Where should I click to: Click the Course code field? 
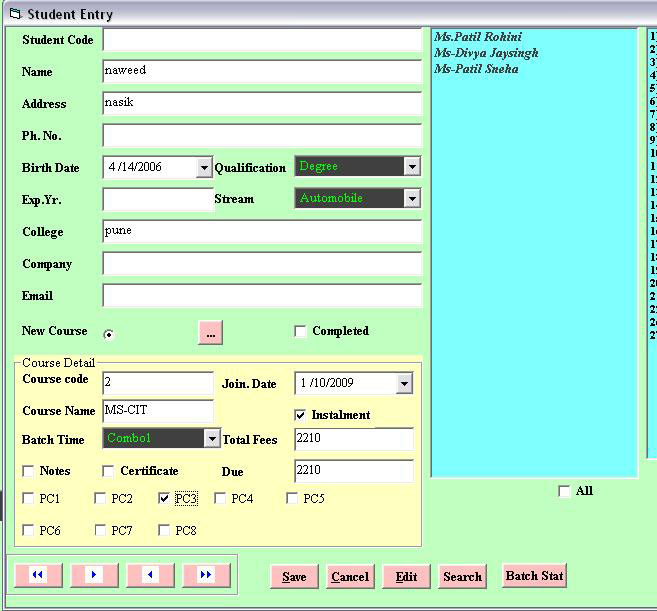pos(158,383)
